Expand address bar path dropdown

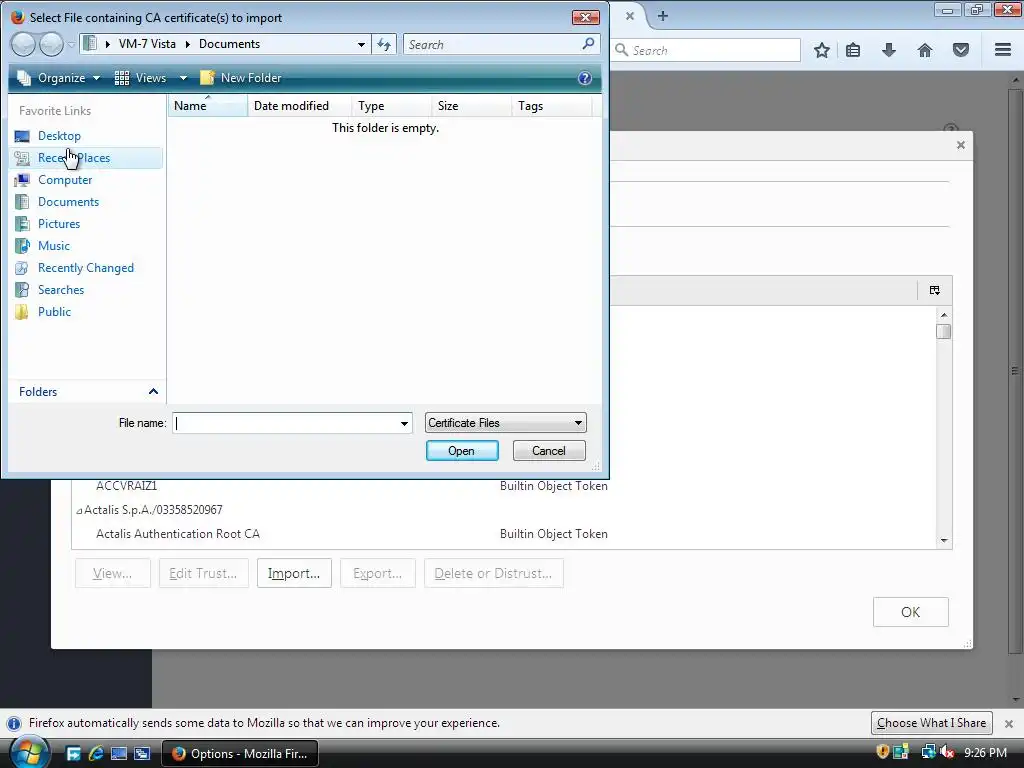[361, 44]
